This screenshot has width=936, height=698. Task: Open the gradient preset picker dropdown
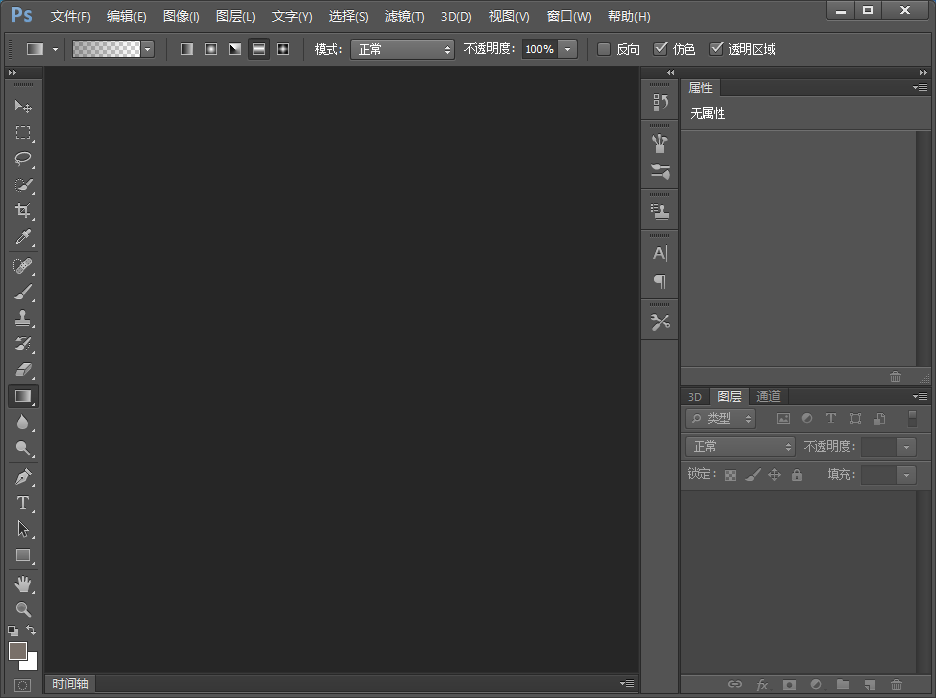point(147,48)
